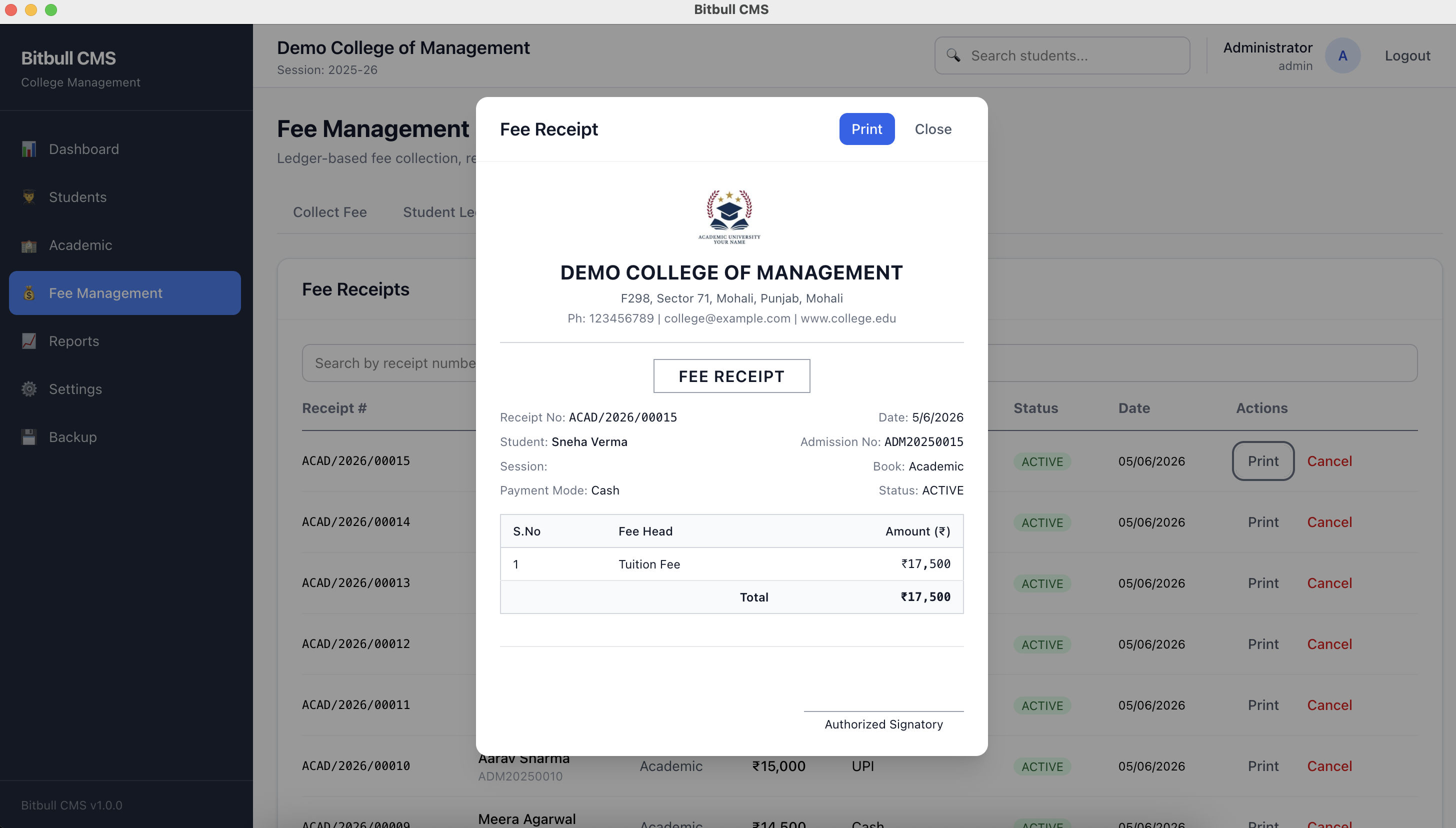Print receipt ACAD/2026/00014
Screen dimensions: 1456x828
1262,522
